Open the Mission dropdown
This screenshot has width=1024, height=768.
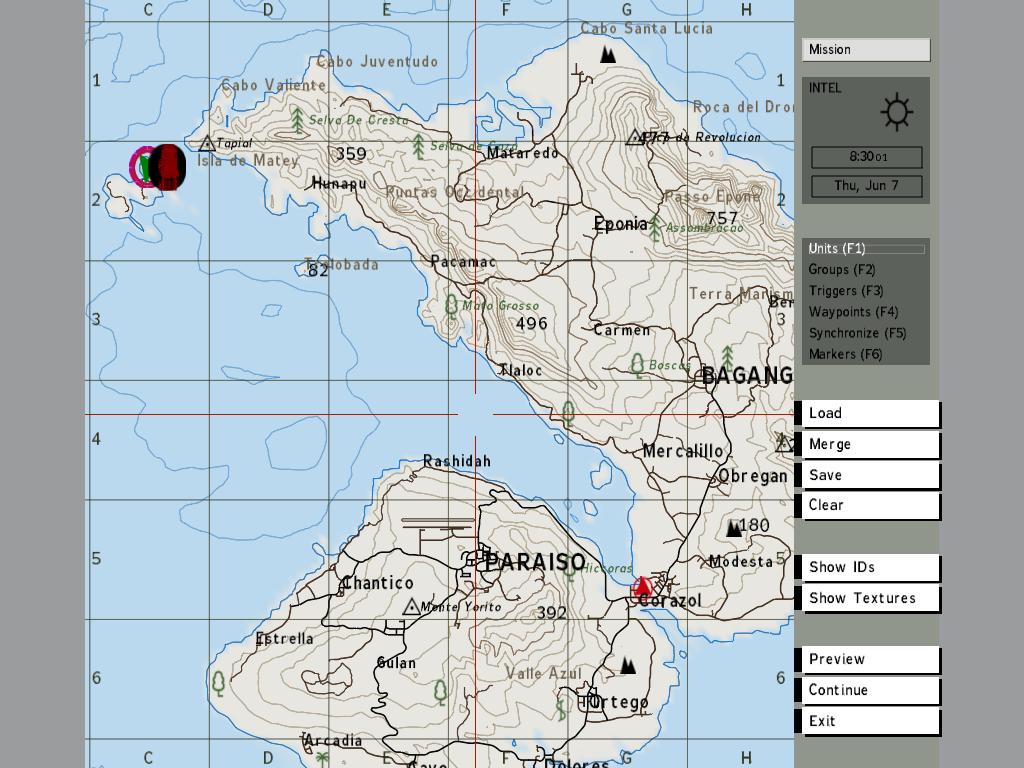(x=866, y=50)
